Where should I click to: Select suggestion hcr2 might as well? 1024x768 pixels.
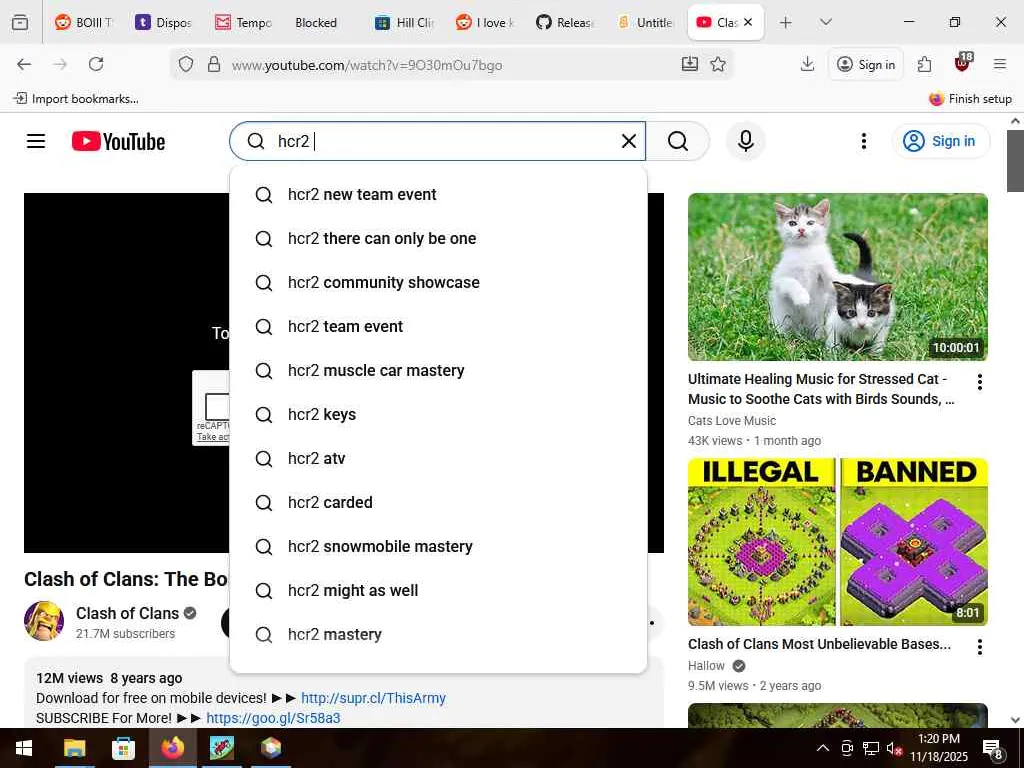pos(438,590)
